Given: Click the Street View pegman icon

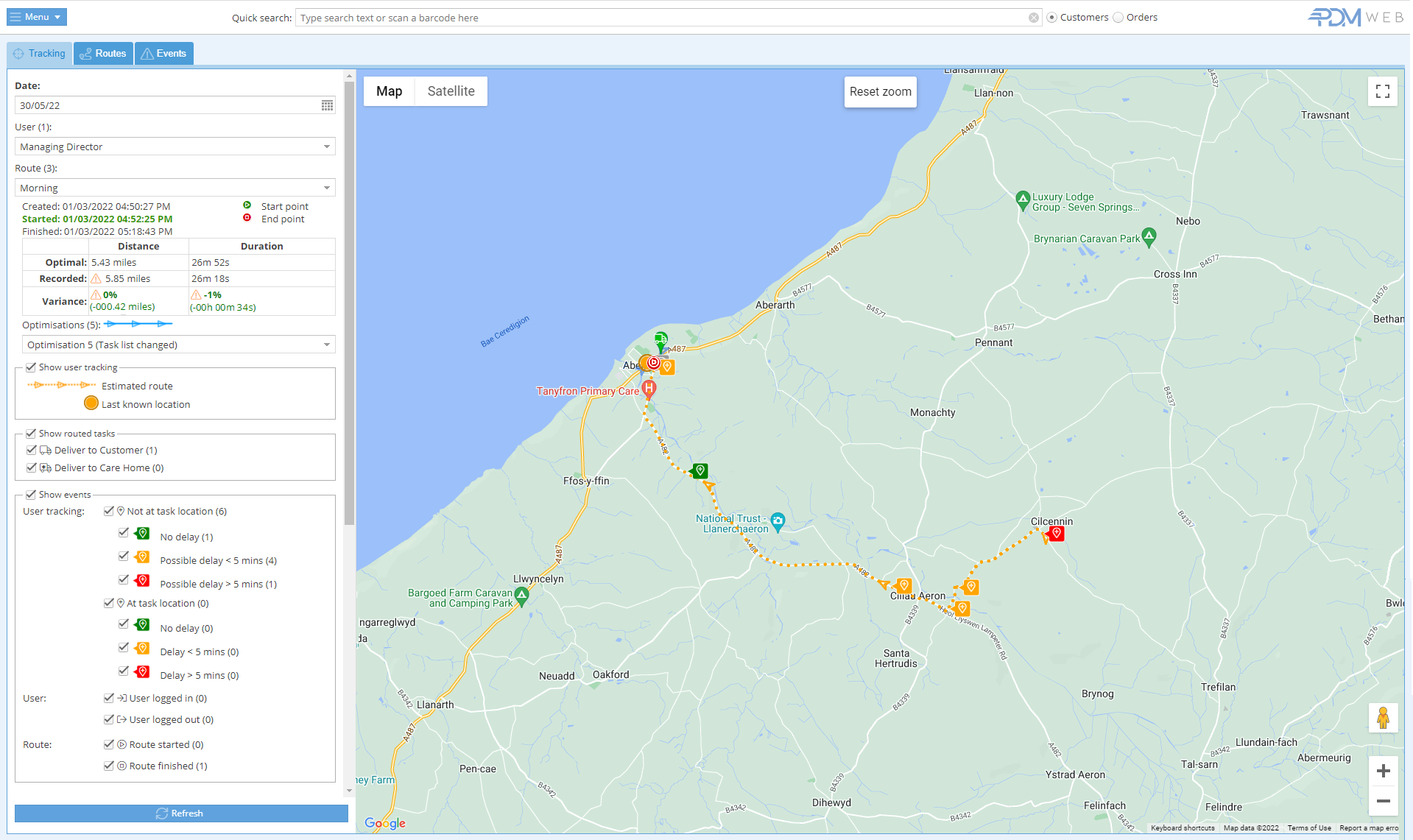Looking at the screenshot, I should [1383, 717].
